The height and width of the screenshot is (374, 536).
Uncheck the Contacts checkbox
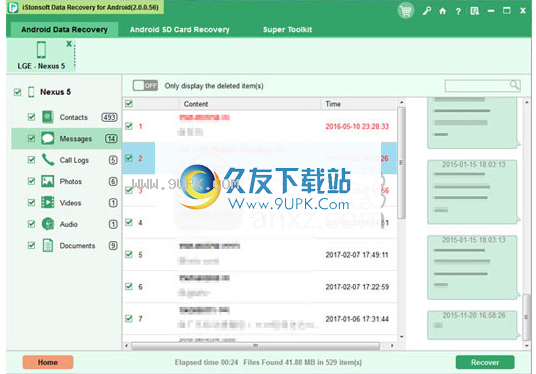31,117
